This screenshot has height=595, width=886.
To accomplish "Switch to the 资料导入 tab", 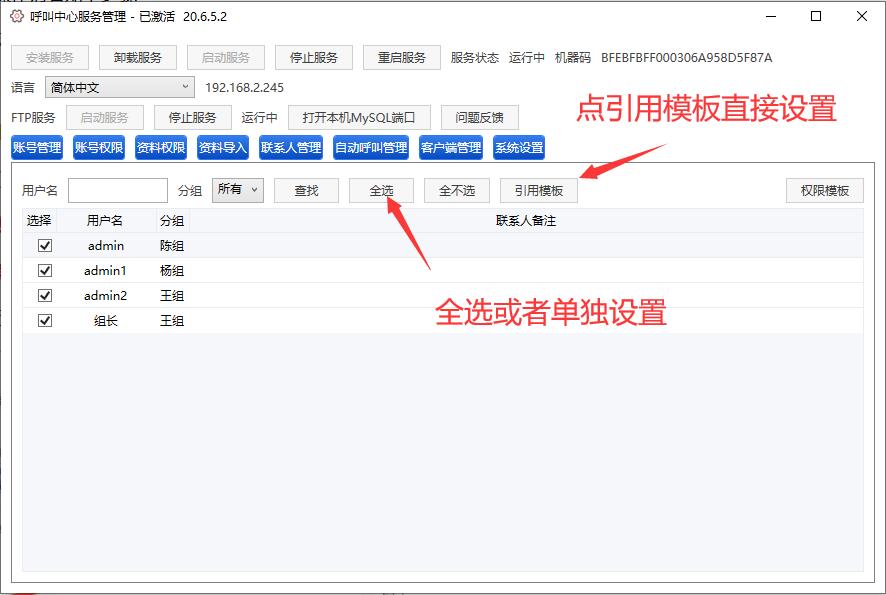I will click(x=223, y=147).
